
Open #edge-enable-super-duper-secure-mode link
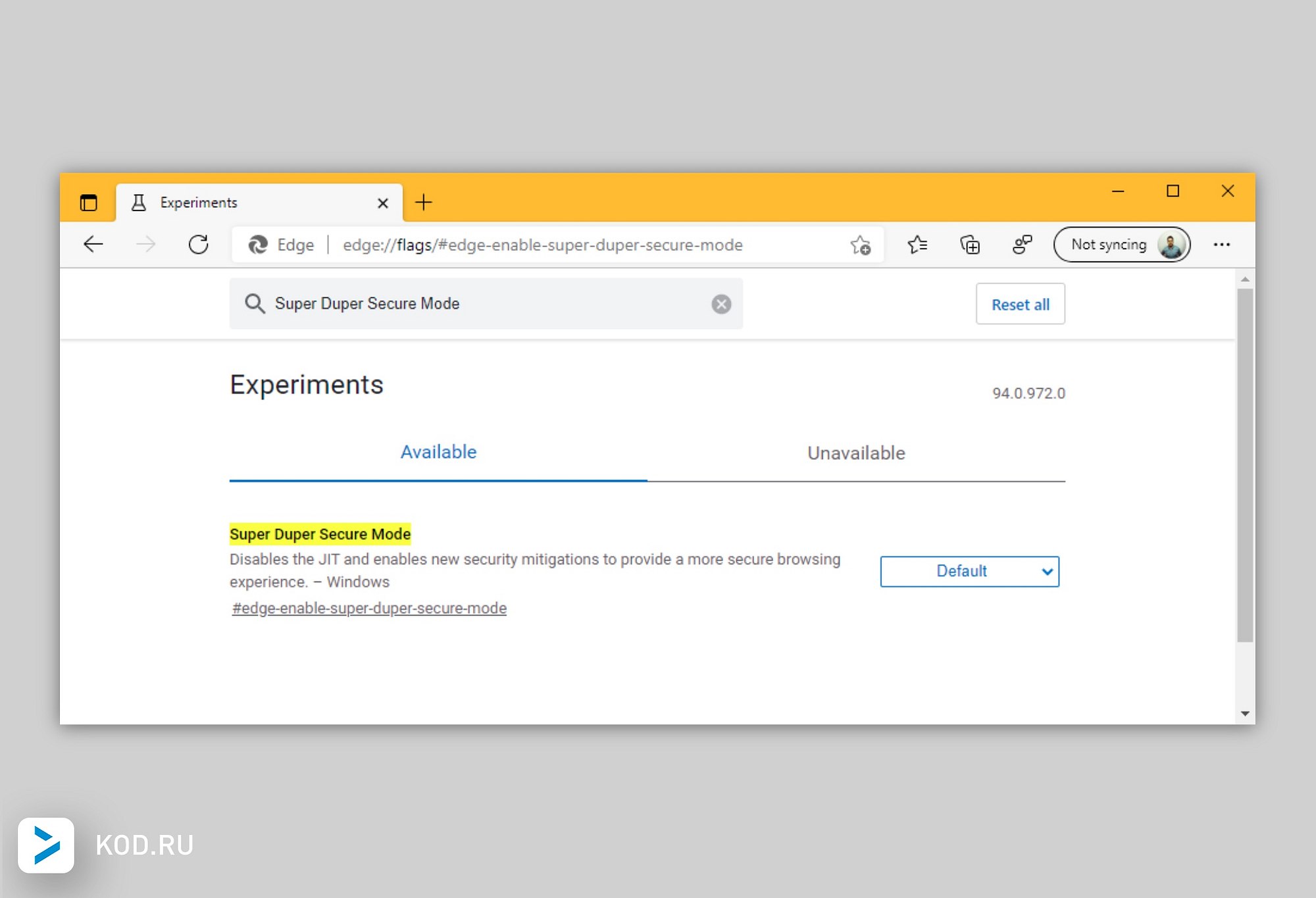coord(369,609)
